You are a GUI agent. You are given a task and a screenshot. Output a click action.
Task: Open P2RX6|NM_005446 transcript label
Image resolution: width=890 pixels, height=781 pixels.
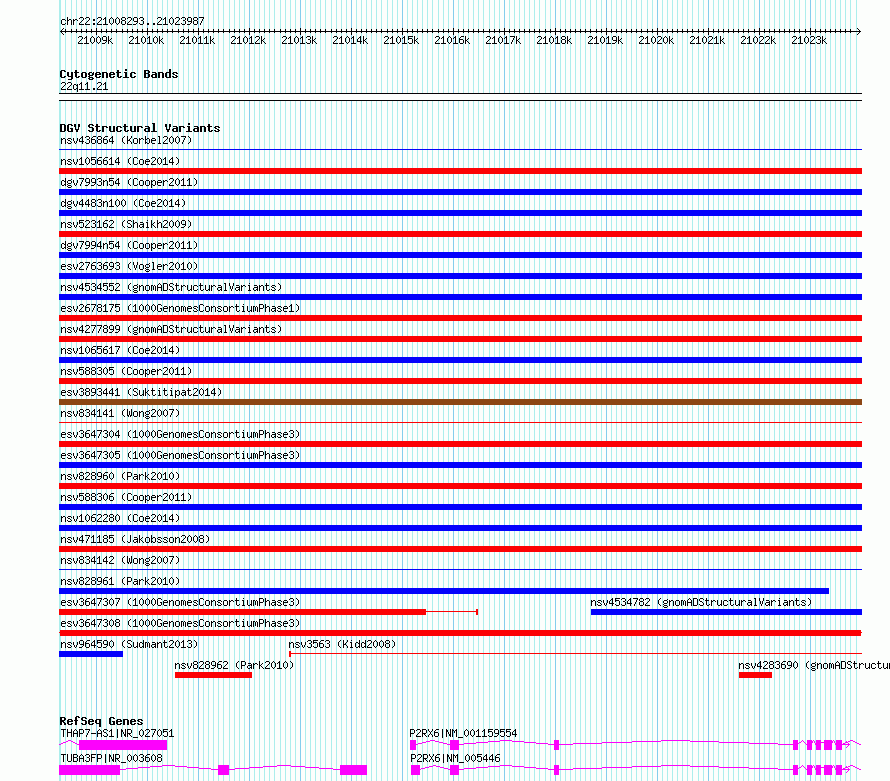click(x=455, y=758)
